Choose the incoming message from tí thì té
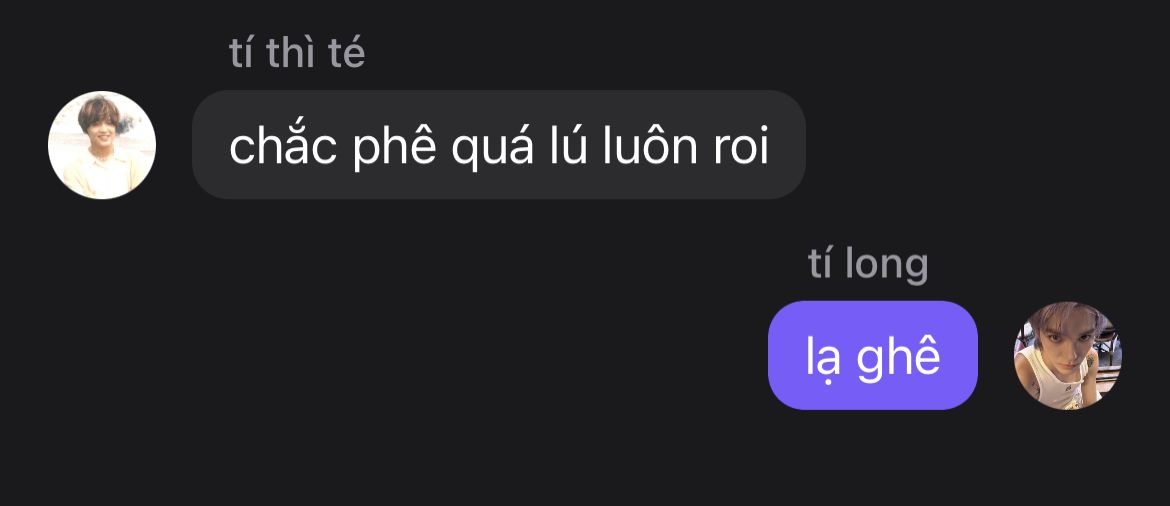The image size is (1170, 506). click(x=498, y=145)
